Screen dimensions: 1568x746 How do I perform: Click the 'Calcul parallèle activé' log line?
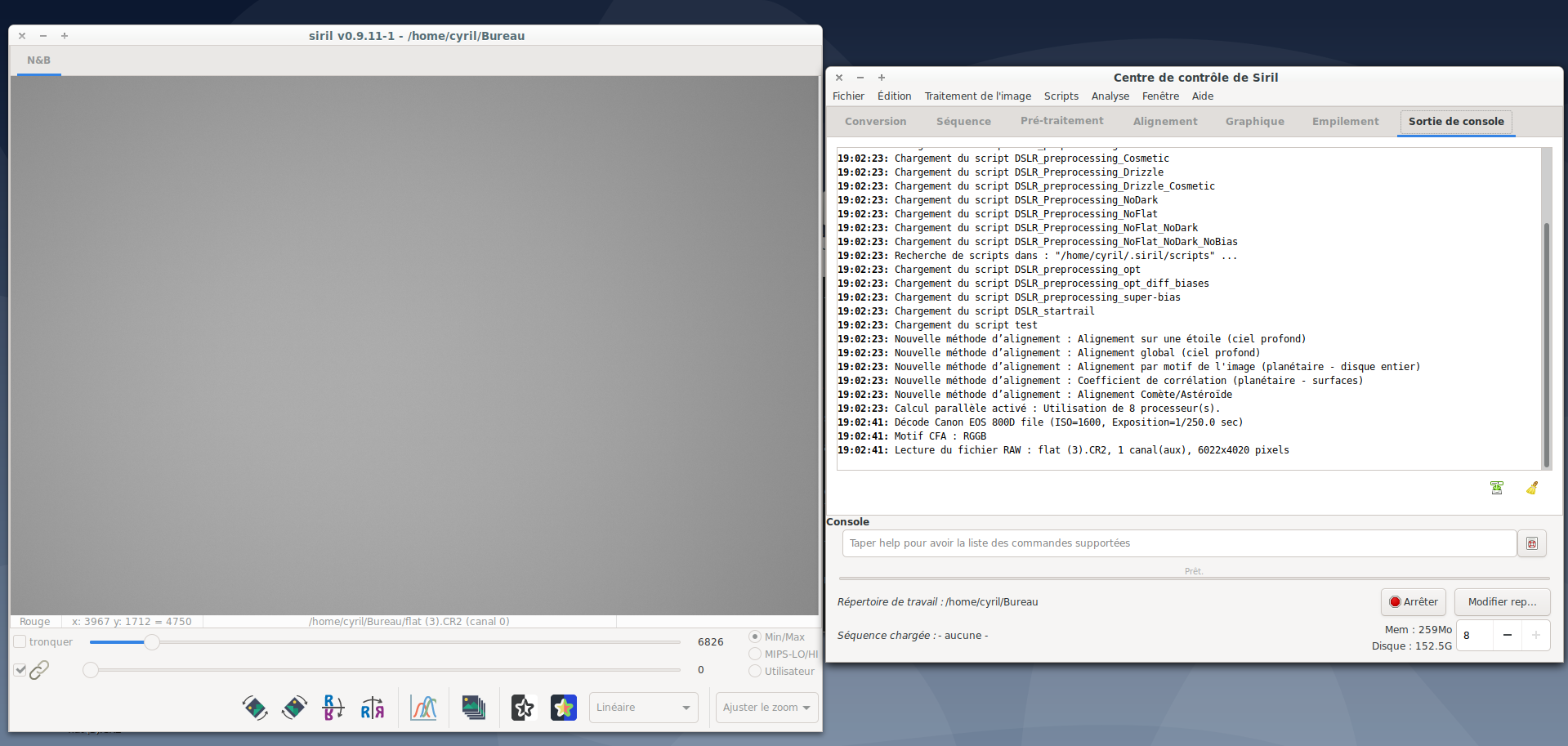pyautogui.click(x=1029, y=409)
